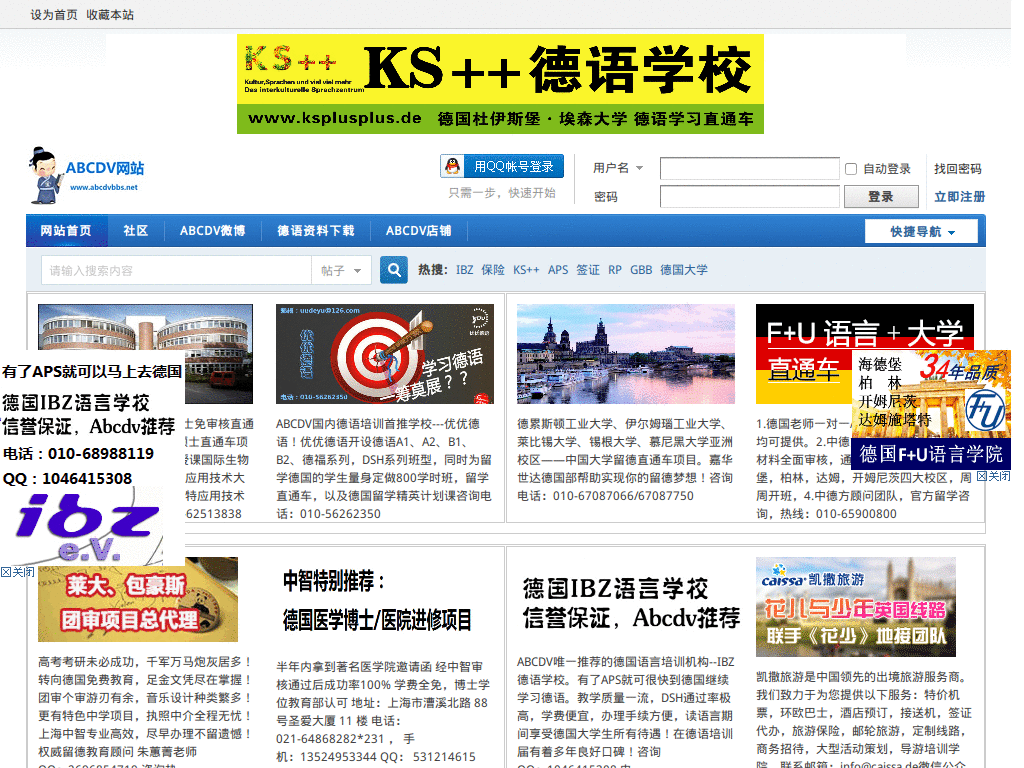
Task: Open the 快捷导航 dropdown menu
Action: pos(921,232)
